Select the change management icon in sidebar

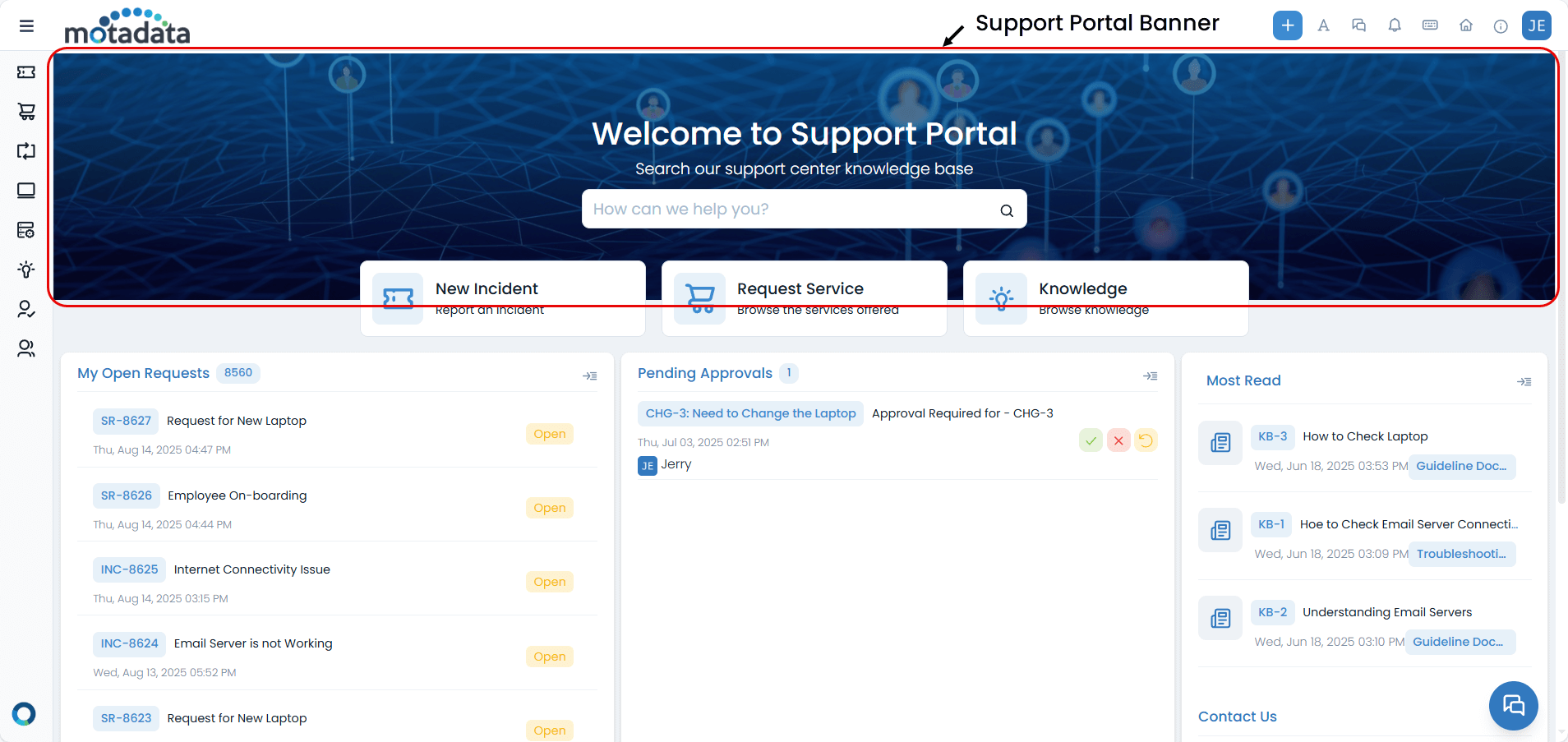(x=25, y=151)
